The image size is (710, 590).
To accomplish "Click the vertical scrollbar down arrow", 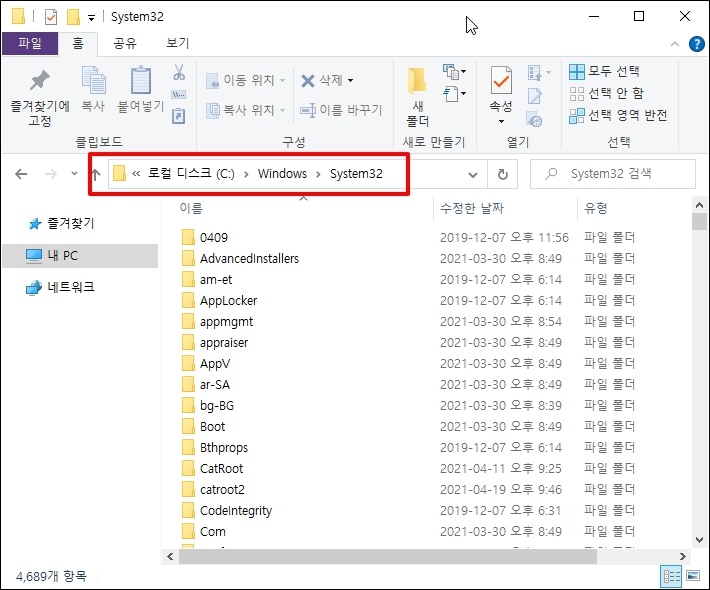I will (699, 540).
